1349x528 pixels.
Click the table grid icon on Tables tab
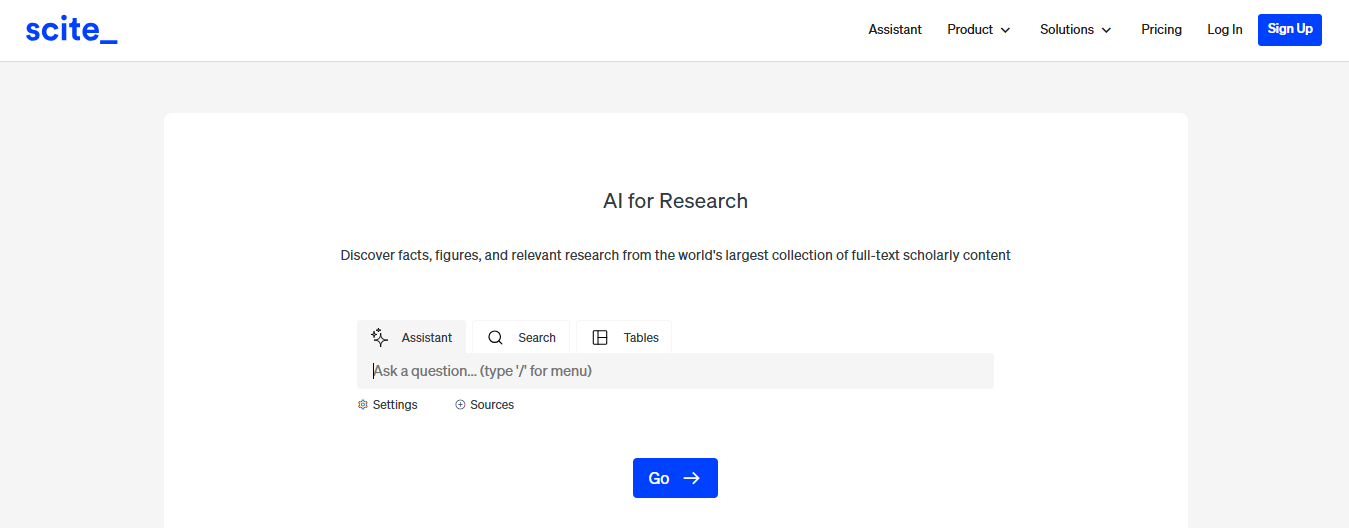click(x=600, y=337)
